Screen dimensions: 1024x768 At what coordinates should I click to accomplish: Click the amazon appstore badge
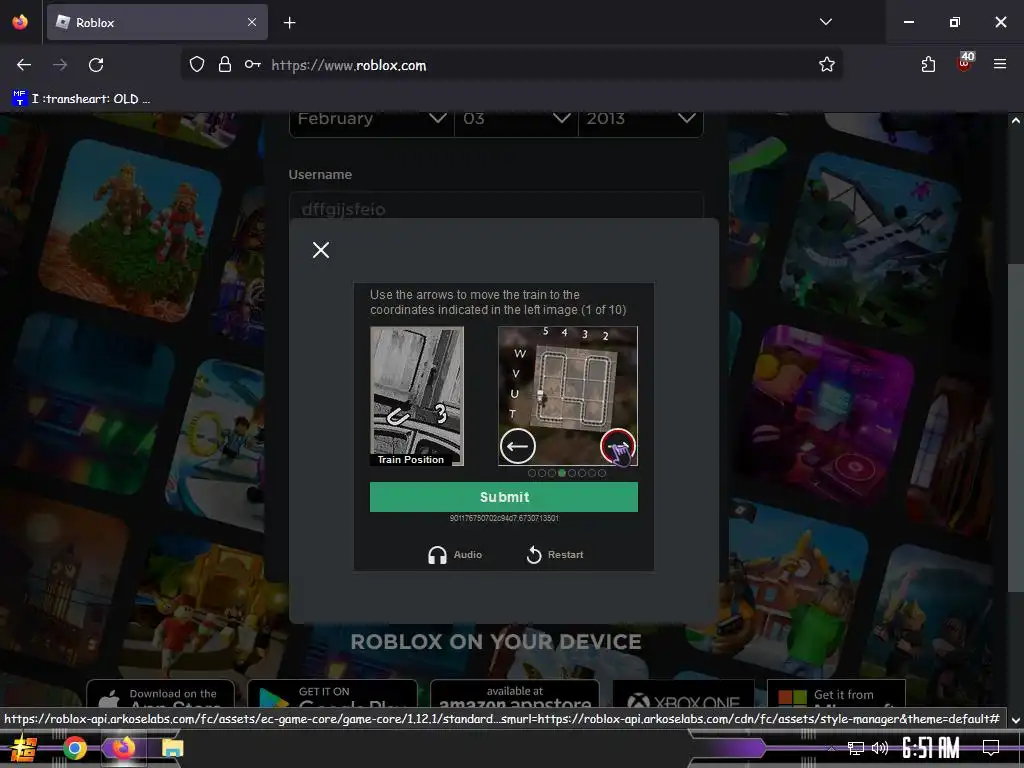point(515,695)
